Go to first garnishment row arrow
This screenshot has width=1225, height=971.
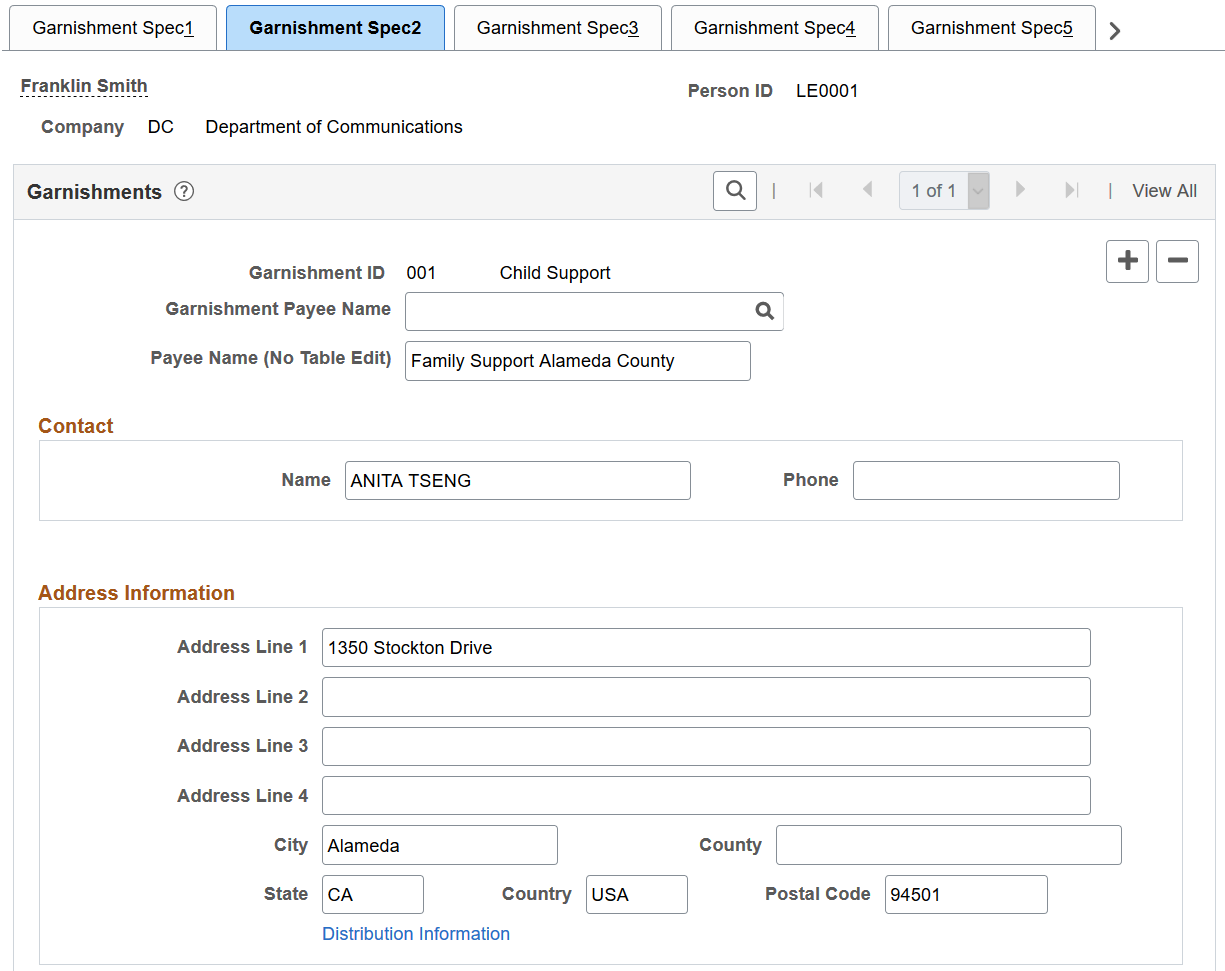coord(816,190)
